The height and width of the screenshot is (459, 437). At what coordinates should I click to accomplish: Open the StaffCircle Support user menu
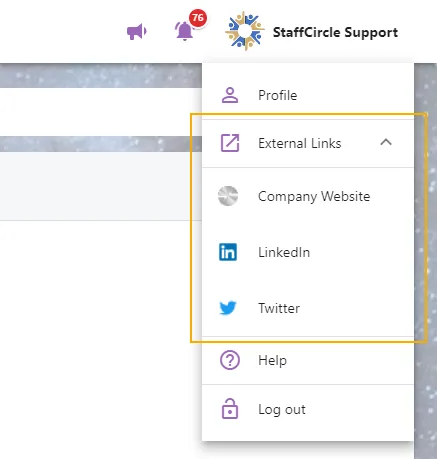[335, 32]
